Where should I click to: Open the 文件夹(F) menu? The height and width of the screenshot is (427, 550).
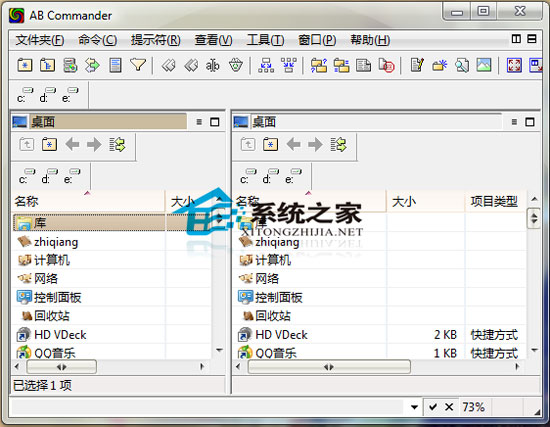point(40,40)
